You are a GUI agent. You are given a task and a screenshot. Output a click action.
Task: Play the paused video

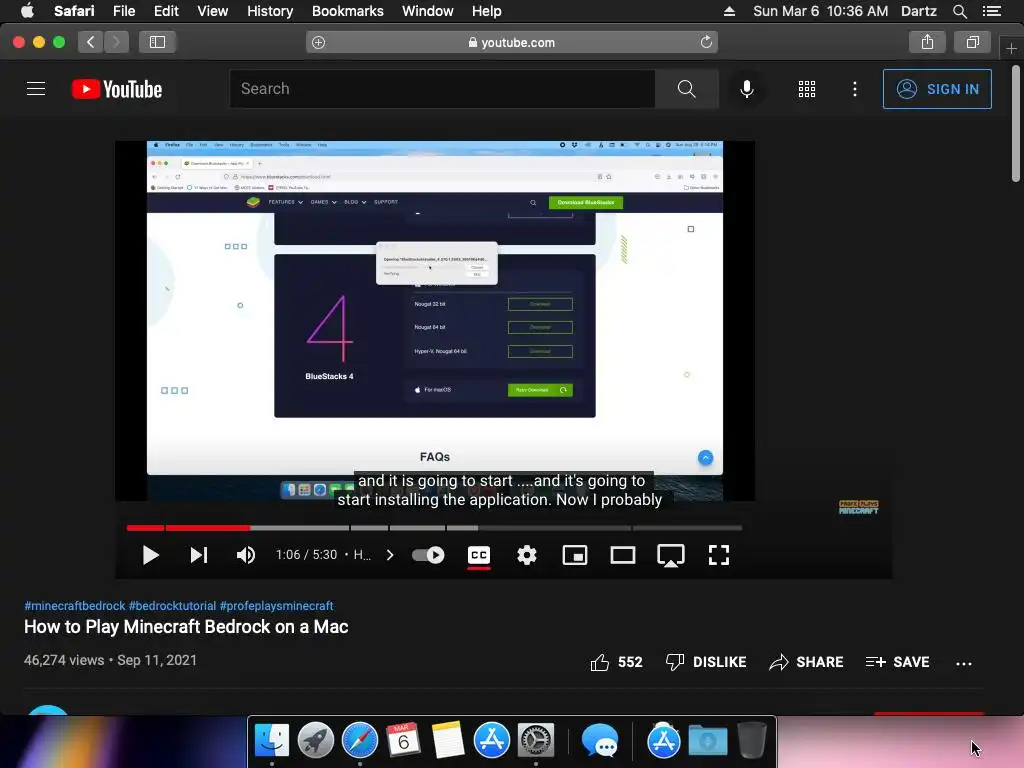pyautogui.click(x=150, y=555)
